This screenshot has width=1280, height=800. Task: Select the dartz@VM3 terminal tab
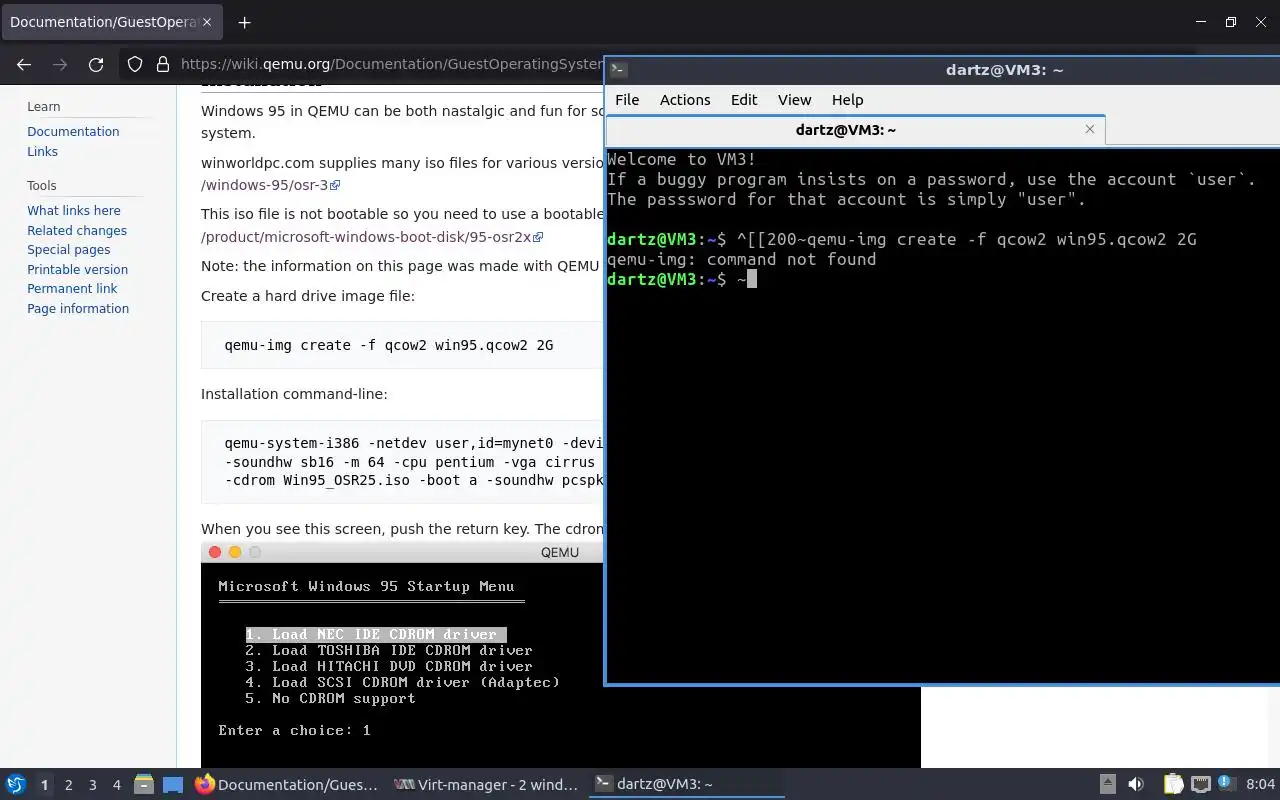click(x=855, y=130)
